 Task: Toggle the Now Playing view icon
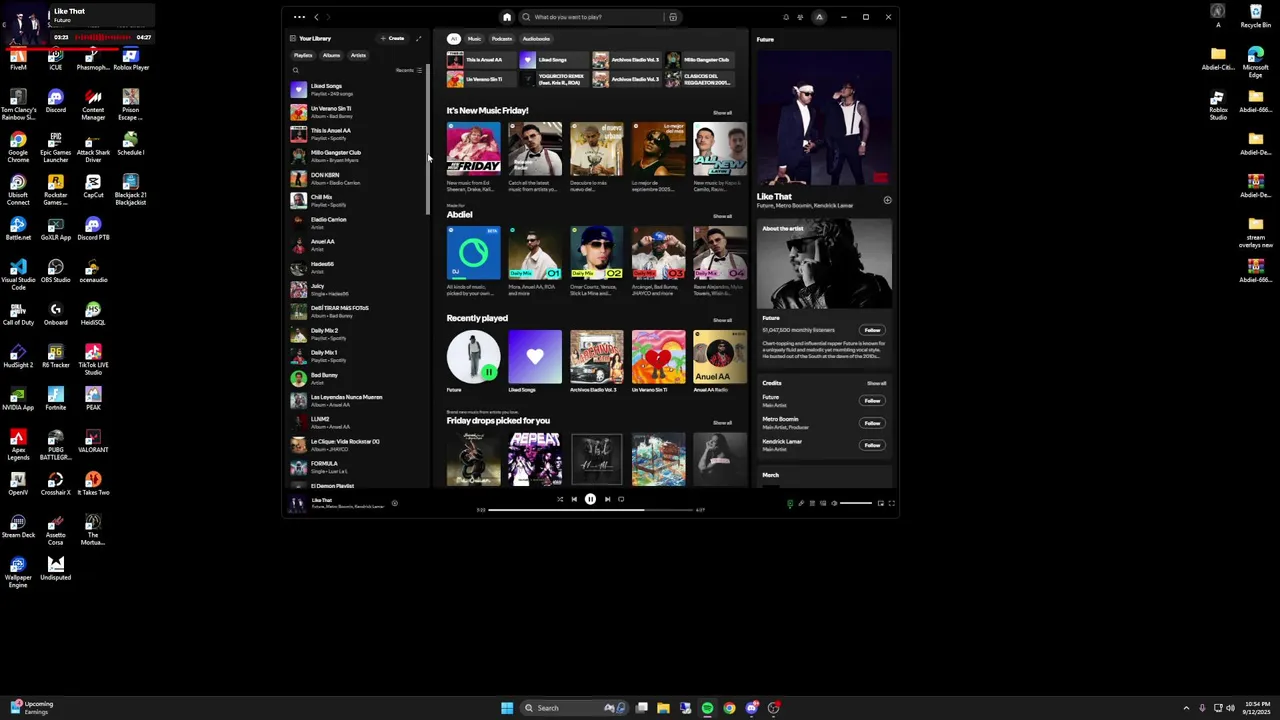(x=790, y=503)
